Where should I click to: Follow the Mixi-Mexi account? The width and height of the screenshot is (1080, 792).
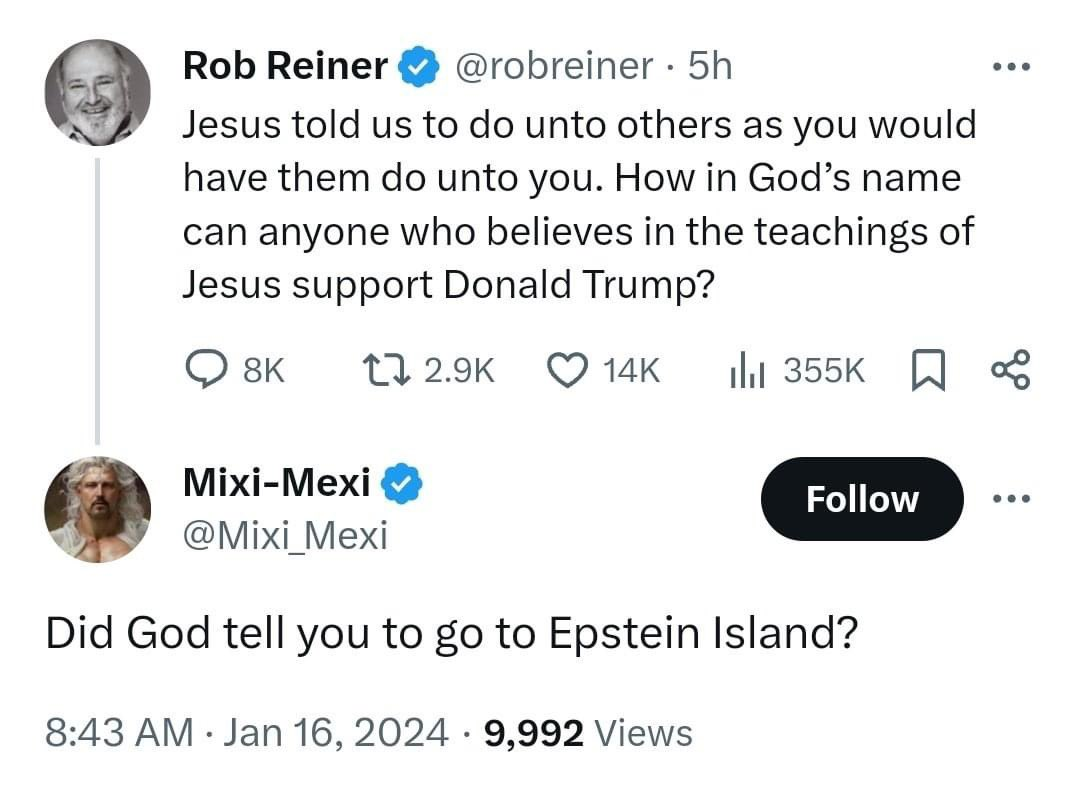click(x=862, y=498)
